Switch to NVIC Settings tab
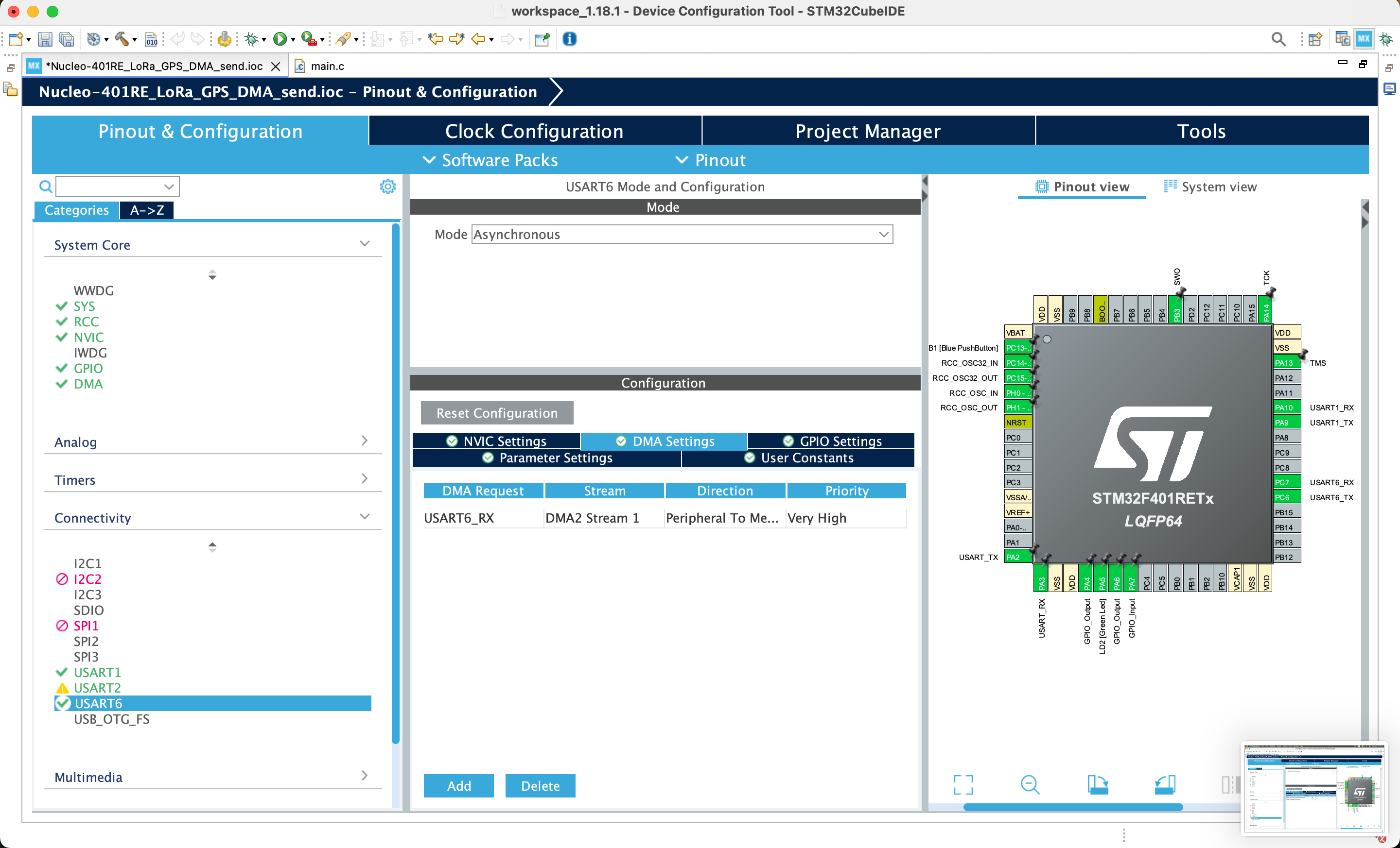Viewport: 1400px width, 848px height. pyautogui.click(x=496, y=441)
